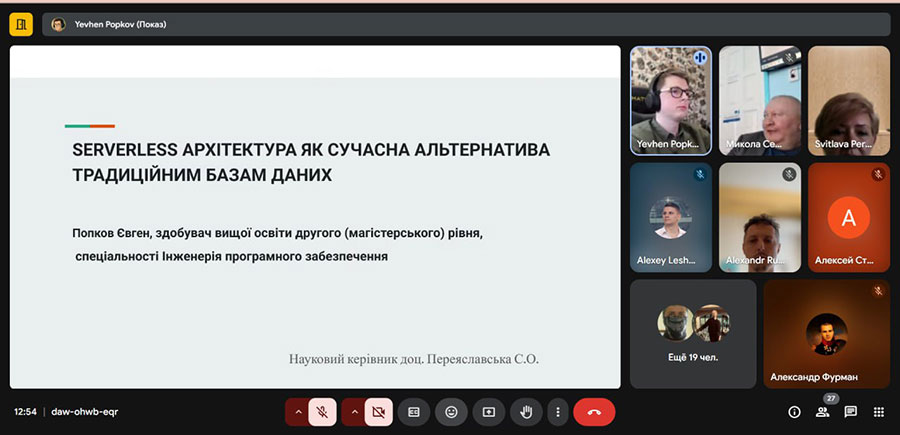Screen dimensions: 900x435
Task: Click the спеціальності Інженерія програмного забезпечення line
Action: [231, 257]
